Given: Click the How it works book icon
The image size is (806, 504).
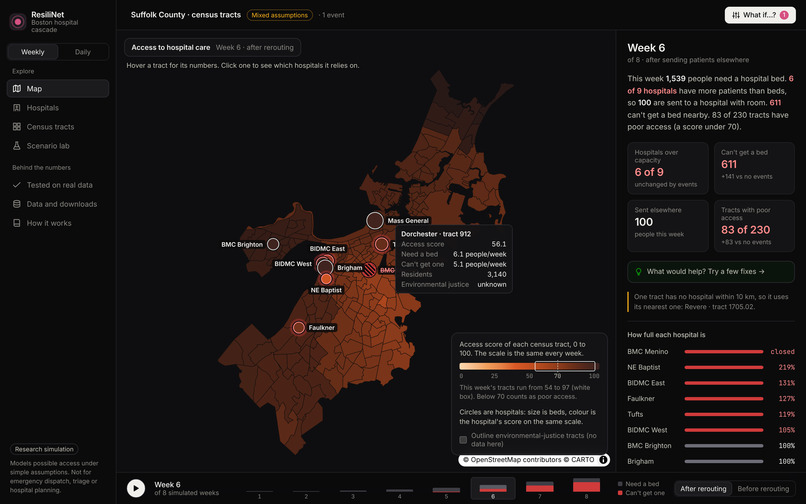Looking at the screenshot, I should point(16,223).
